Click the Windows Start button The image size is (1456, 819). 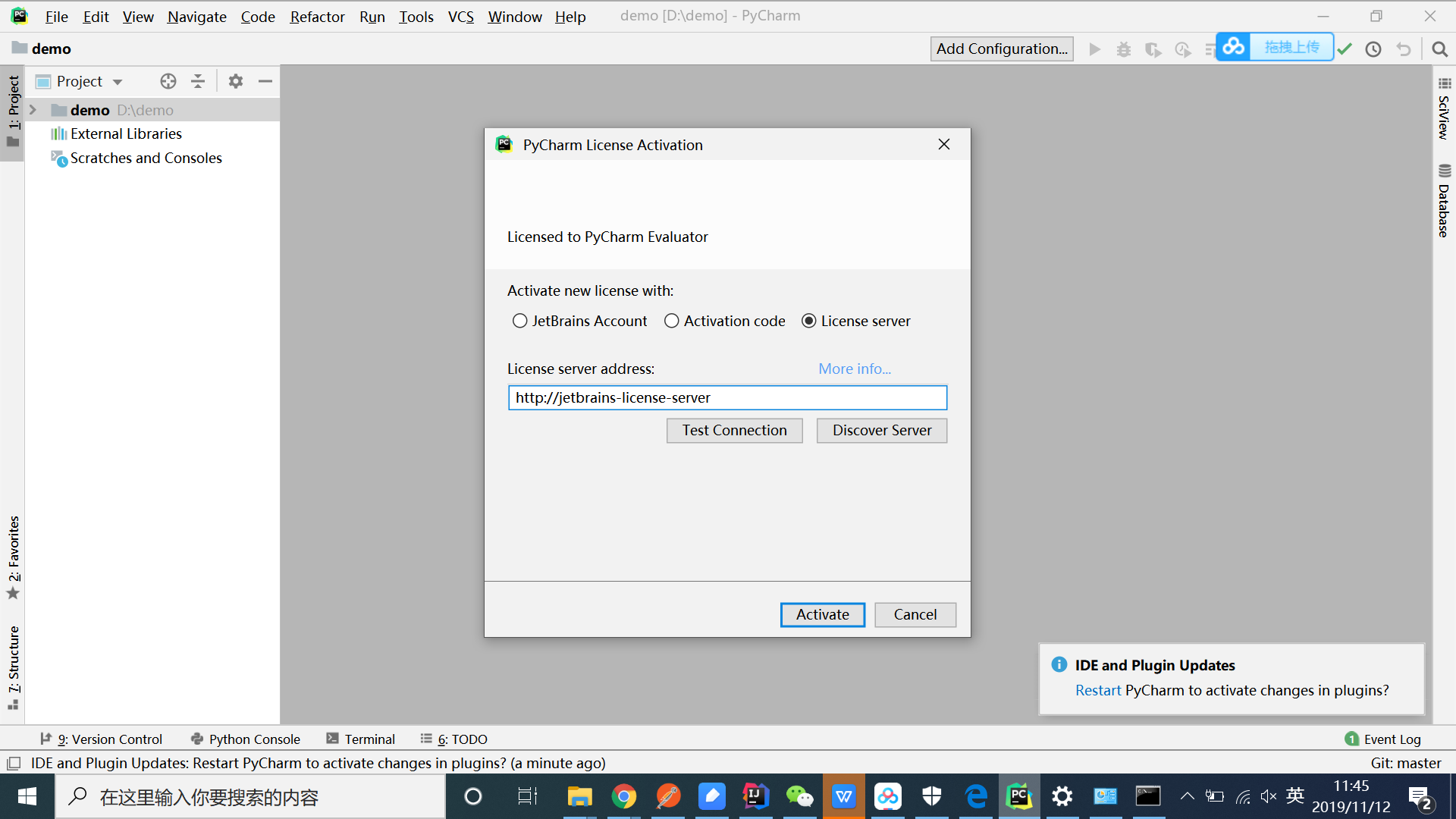pyautogui.click(x=27, y=796)
